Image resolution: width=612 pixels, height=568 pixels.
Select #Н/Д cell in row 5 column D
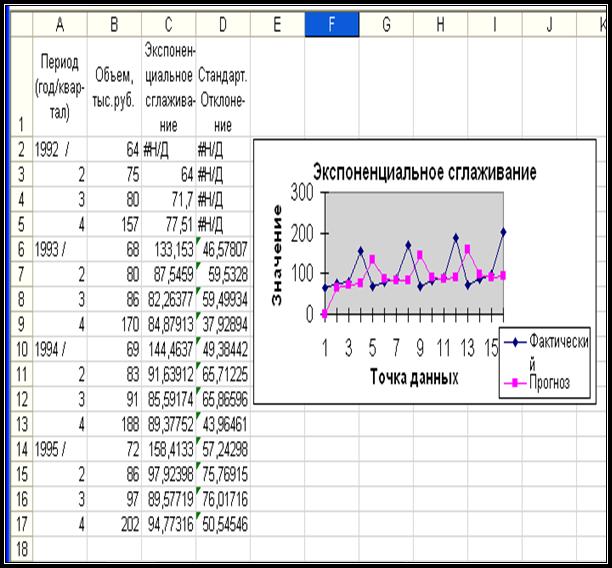coord(223,224)
